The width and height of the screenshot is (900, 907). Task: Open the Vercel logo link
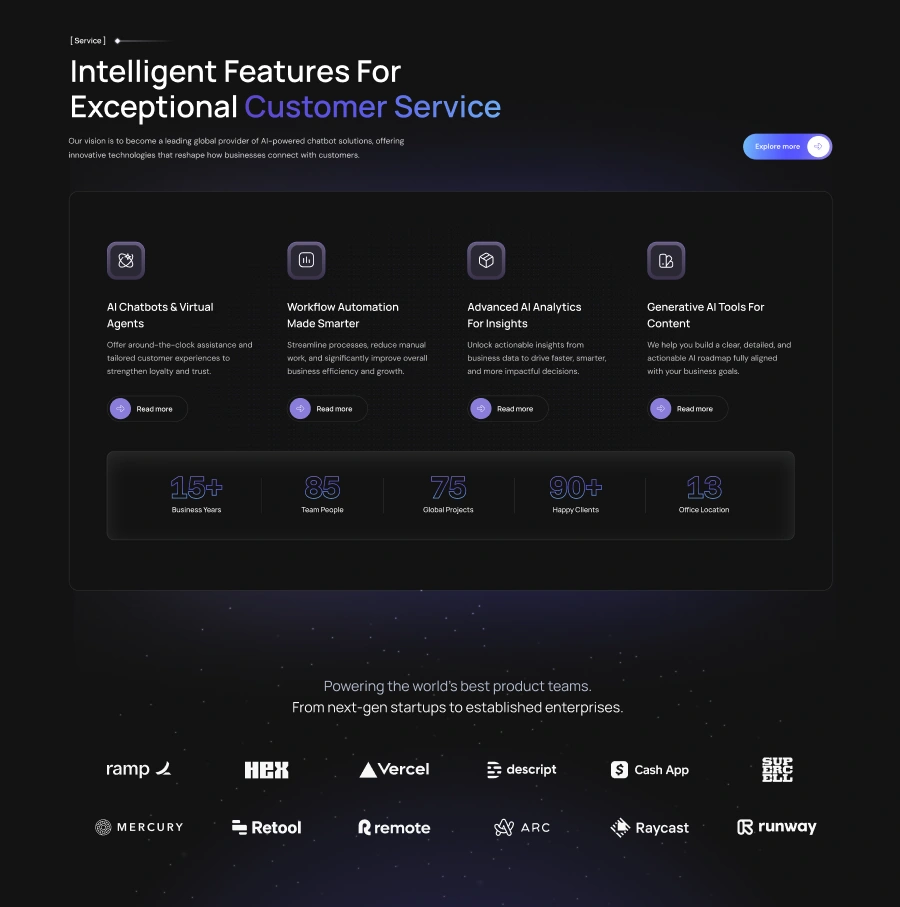click(394, 770)
